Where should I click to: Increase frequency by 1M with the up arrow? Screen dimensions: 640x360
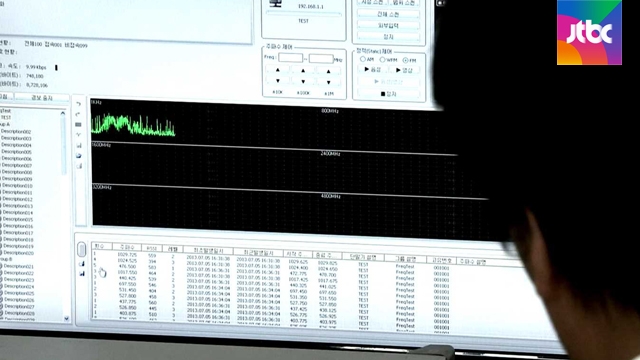point(329,71)
